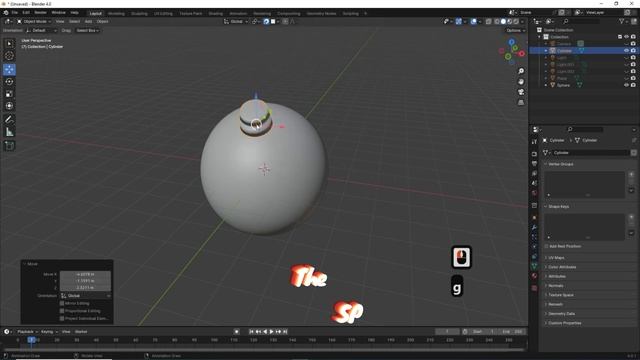Open the Global transform orientation dropdown

[236, 22]
